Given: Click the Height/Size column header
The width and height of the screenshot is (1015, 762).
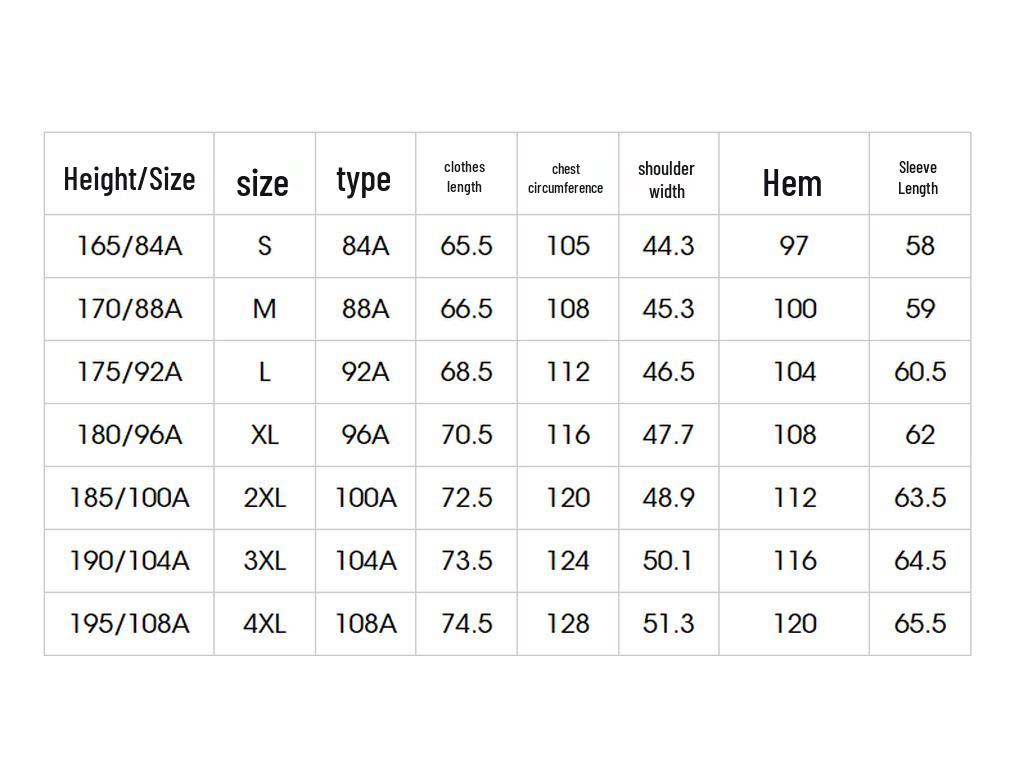Looking at the screenshot, I should [129, 179].
